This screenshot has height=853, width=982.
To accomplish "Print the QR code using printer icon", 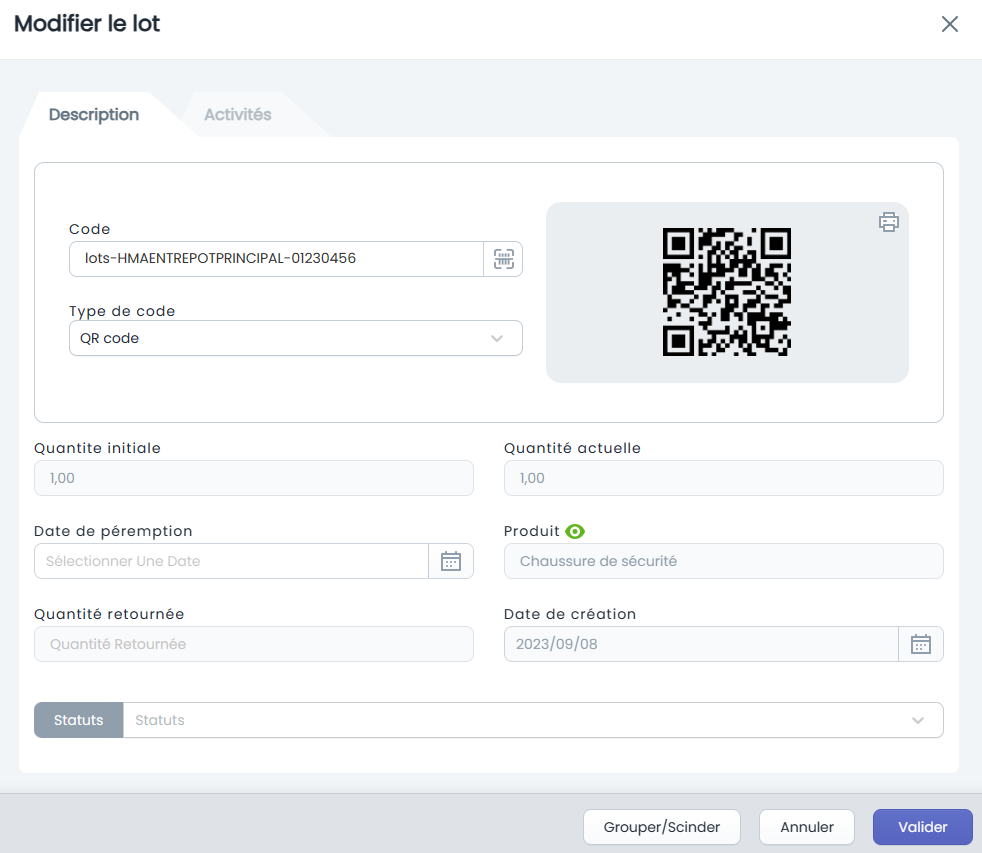I will point(888,222).
